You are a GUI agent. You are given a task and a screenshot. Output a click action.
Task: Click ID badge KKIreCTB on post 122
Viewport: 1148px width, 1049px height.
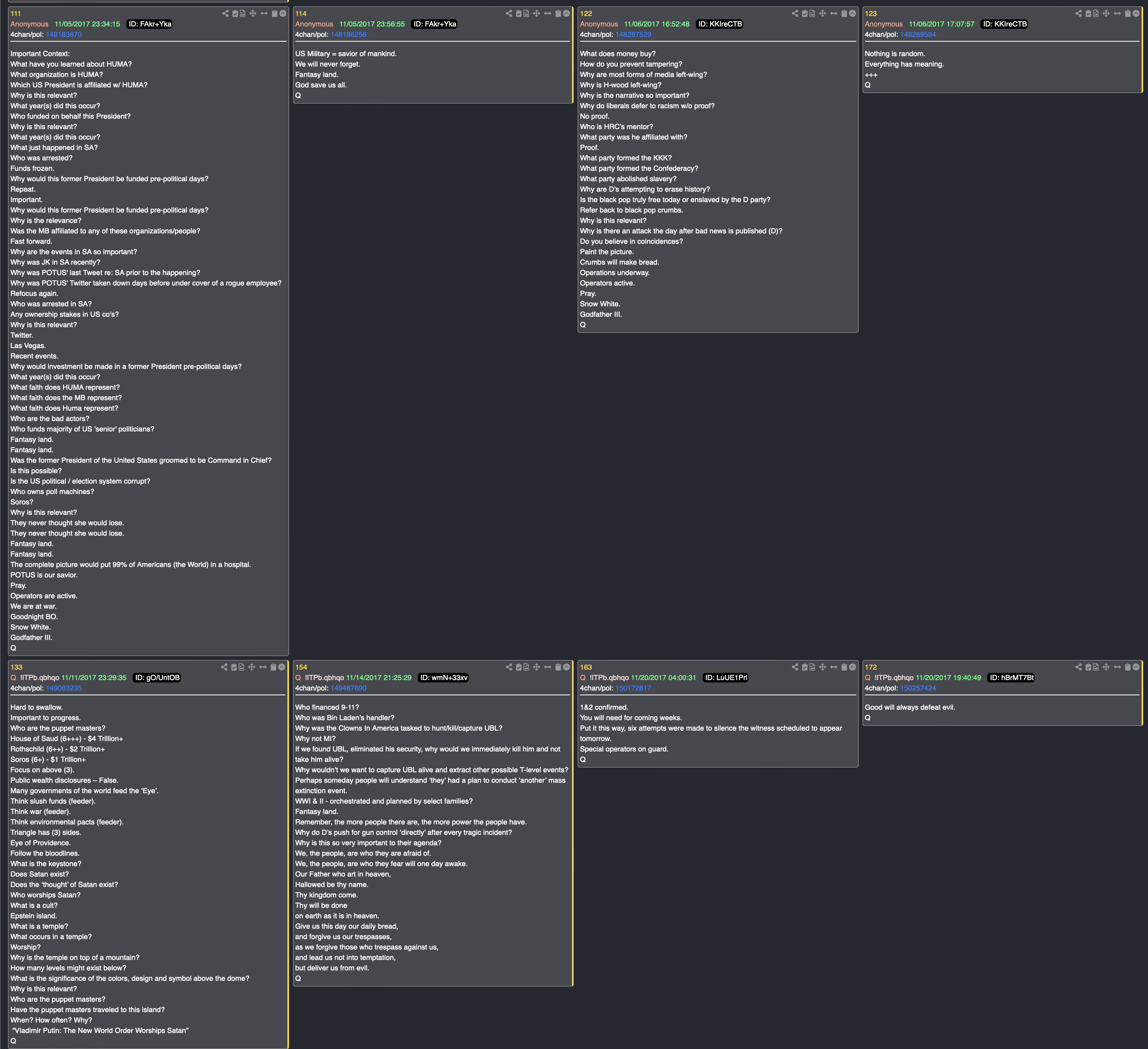720,24
